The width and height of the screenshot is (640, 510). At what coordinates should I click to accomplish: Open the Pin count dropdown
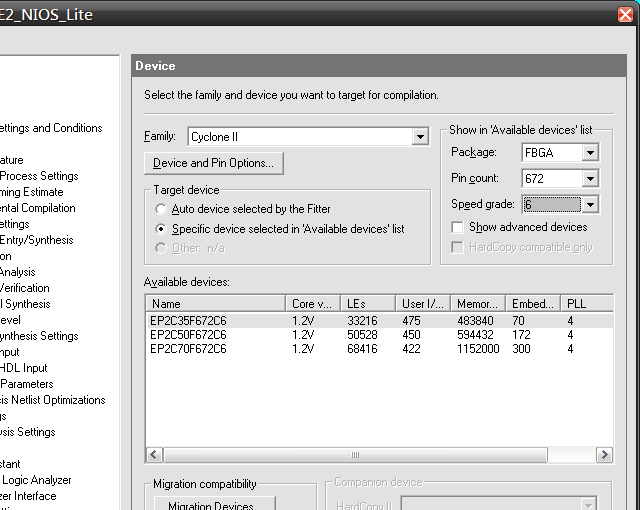(x=590, y=178)
